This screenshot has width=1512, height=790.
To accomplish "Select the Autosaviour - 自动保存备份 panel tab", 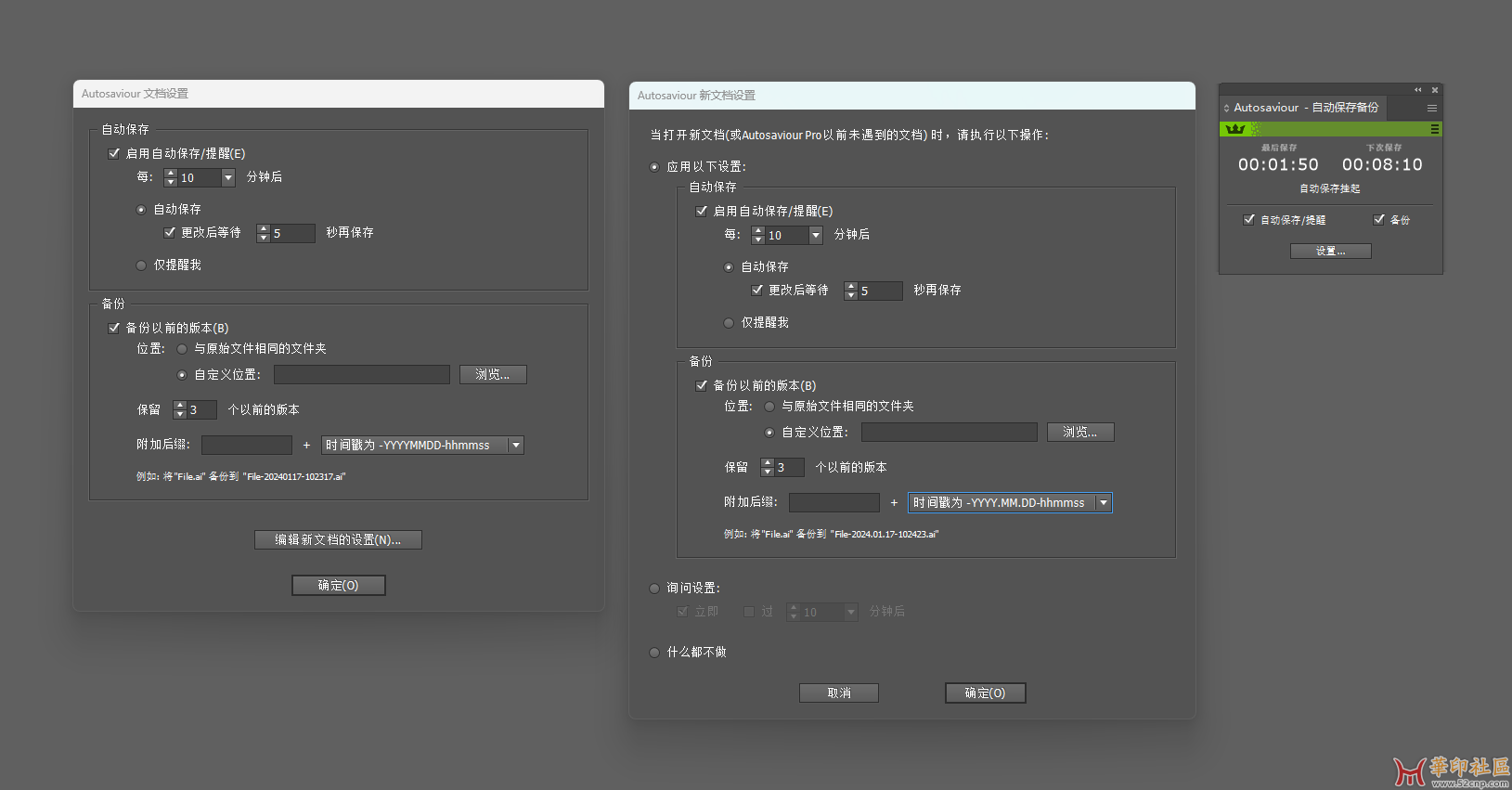I will point(1306,108).
